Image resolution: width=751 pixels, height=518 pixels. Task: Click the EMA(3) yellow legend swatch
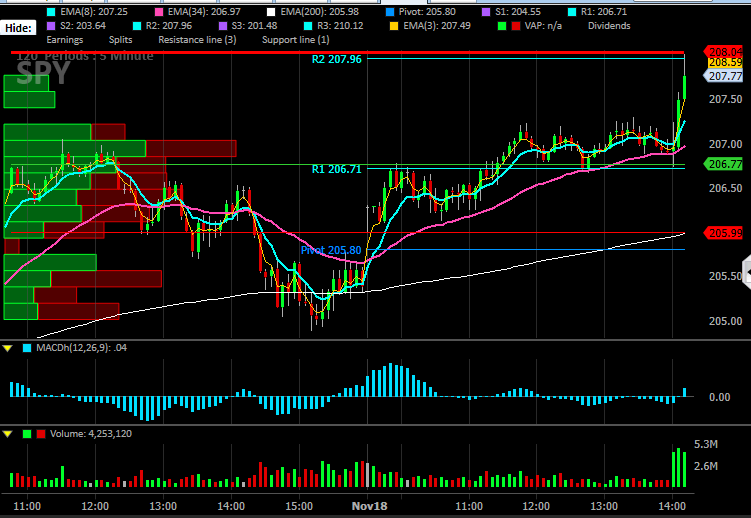pyautogui.click(x=394, y=26)
